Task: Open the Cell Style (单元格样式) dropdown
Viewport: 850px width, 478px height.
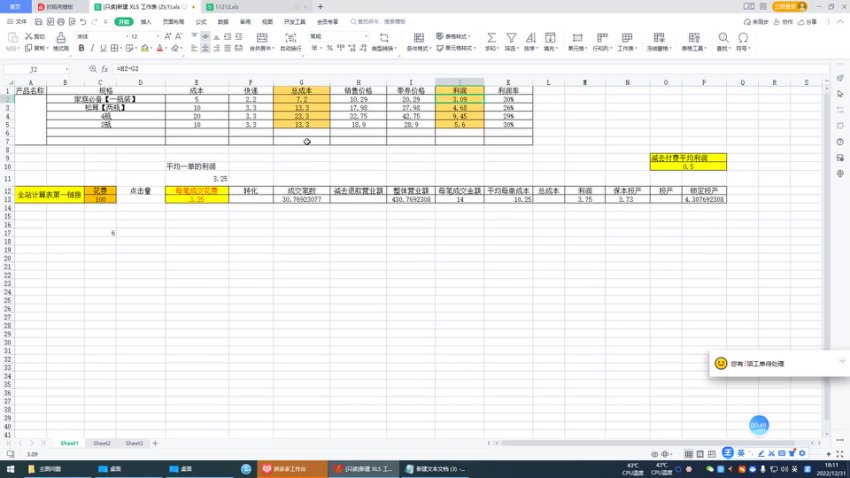Action: pos(456,48)
